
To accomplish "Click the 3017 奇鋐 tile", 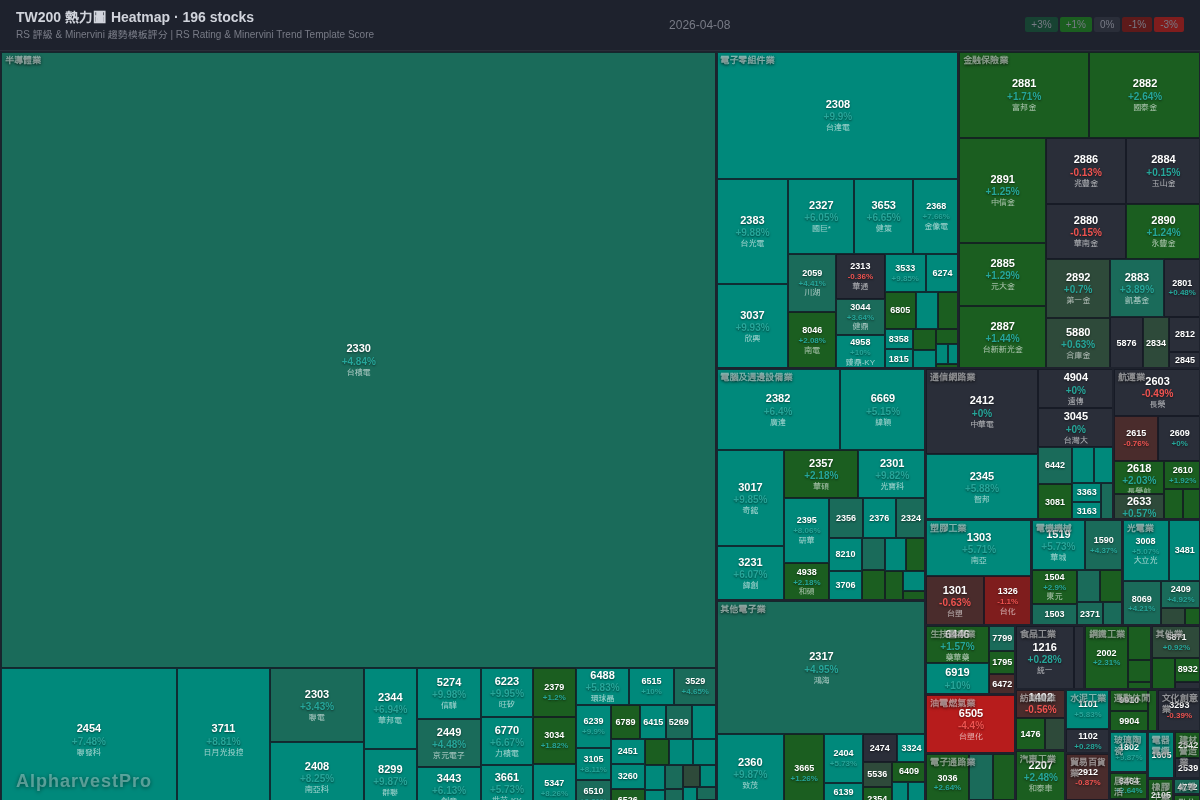I will click(x=750, y=498).
